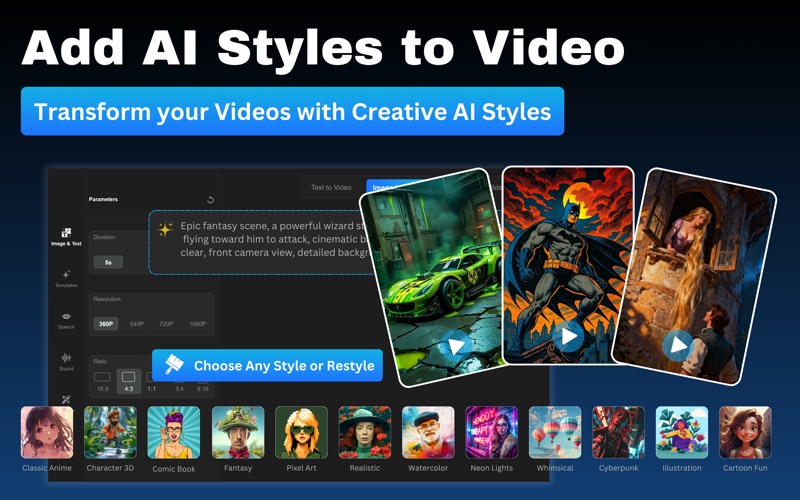The width and height of the screenshot is (800, 500).
Task: Select the Realistic style thumbnail
Action: pyautogui.click(x=364, y=433)
